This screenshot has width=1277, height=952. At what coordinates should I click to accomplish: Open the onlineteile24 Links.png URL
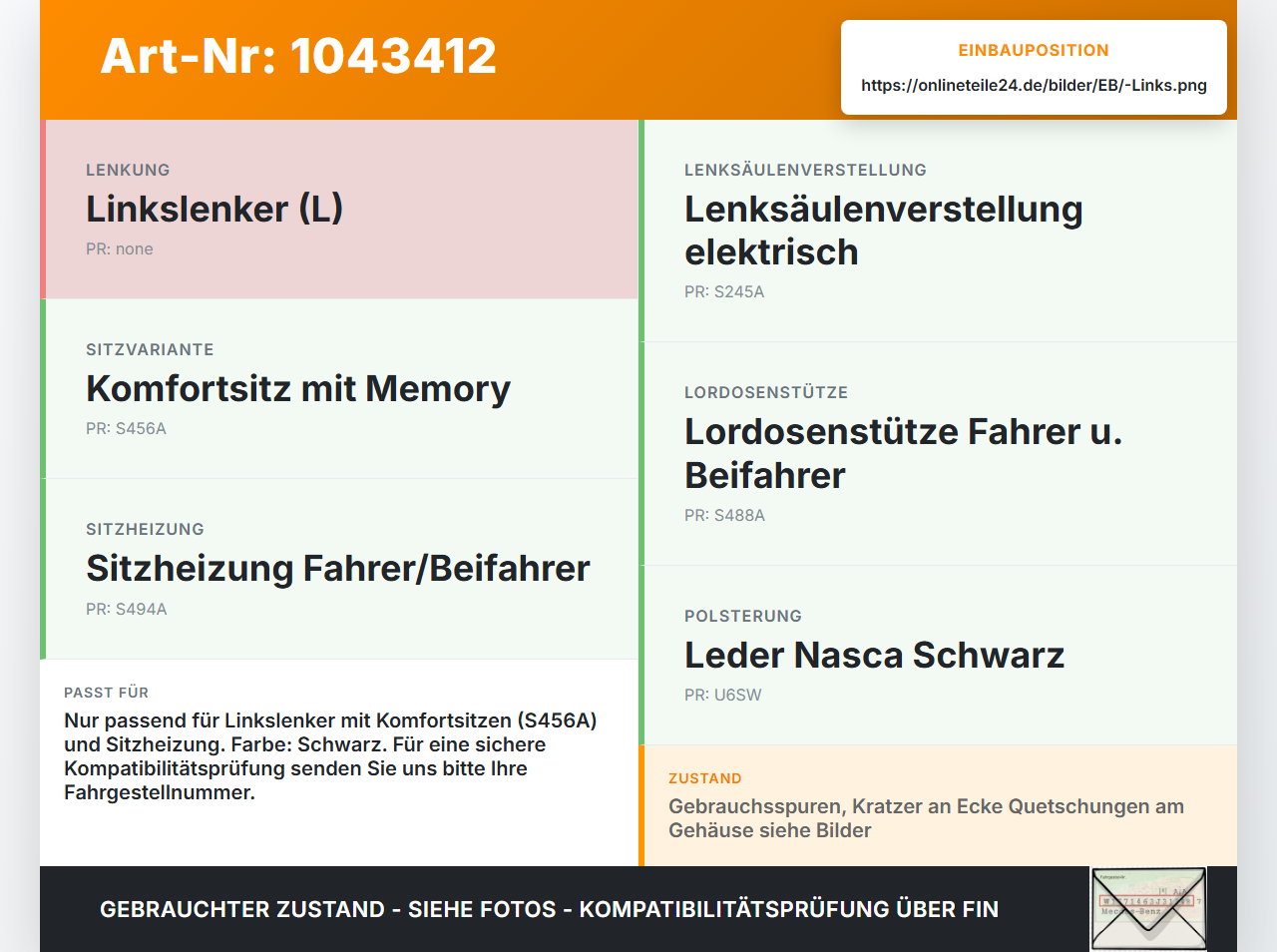(1034, 85)
